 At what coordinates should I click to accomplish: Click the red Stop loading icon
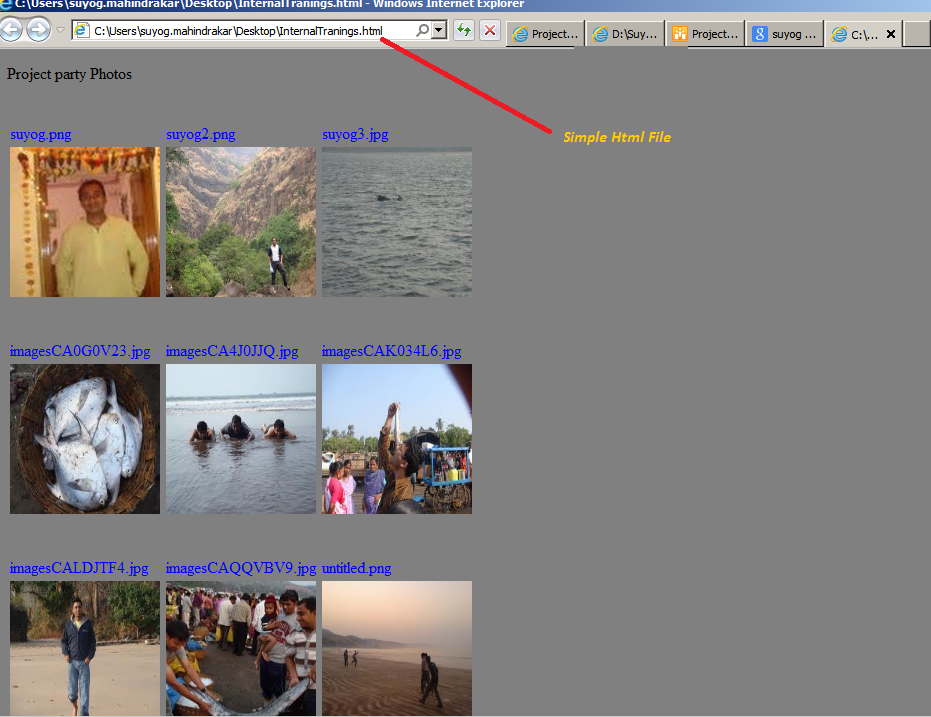pos(490,30)
